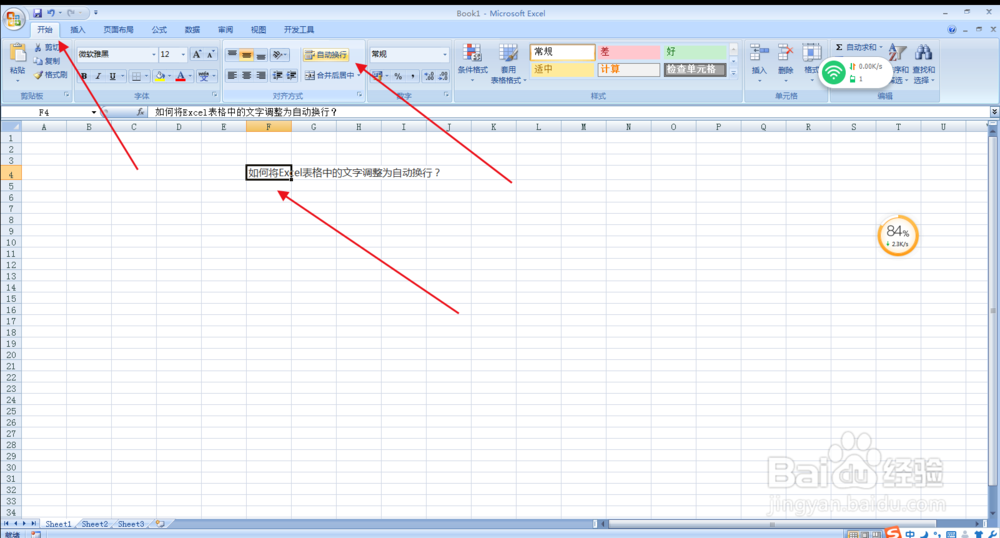Decrease font size with small A icon
This screenshot has width=1000, height=538.
pos(210,55)
